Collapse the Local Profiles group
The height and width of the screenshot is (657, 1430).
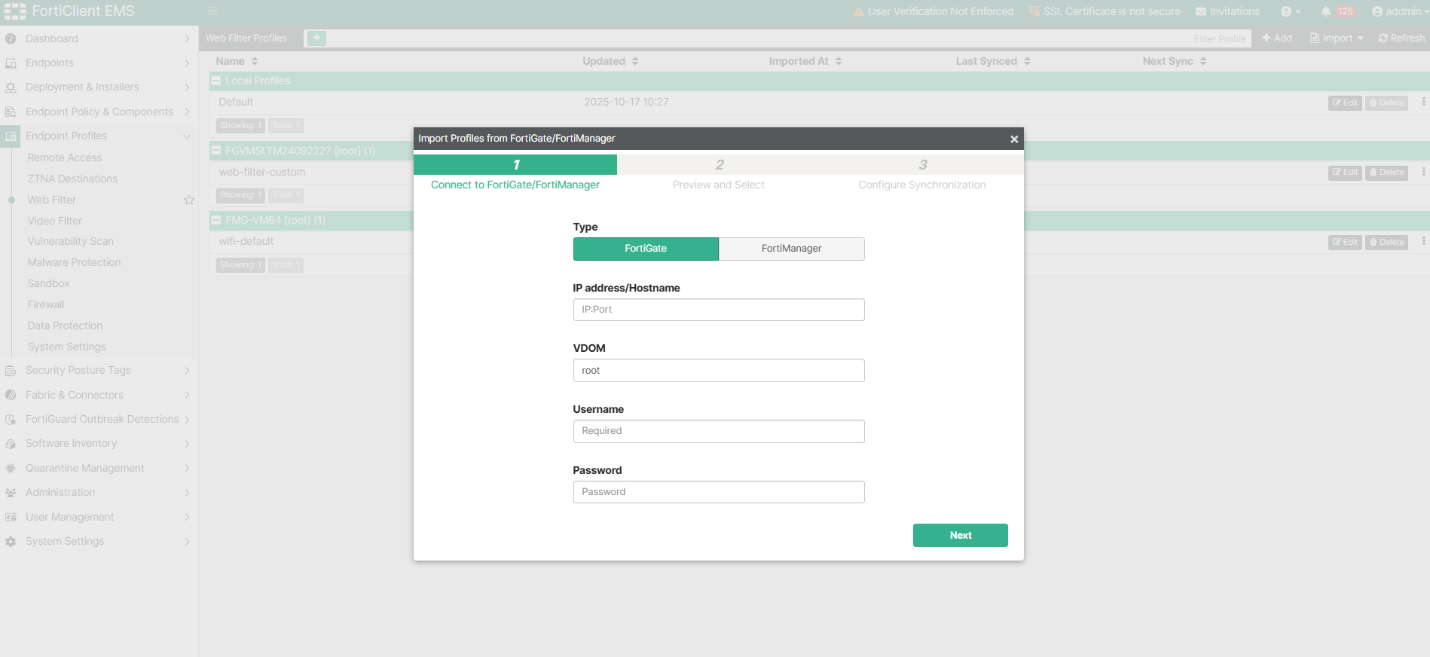point(216,81)
